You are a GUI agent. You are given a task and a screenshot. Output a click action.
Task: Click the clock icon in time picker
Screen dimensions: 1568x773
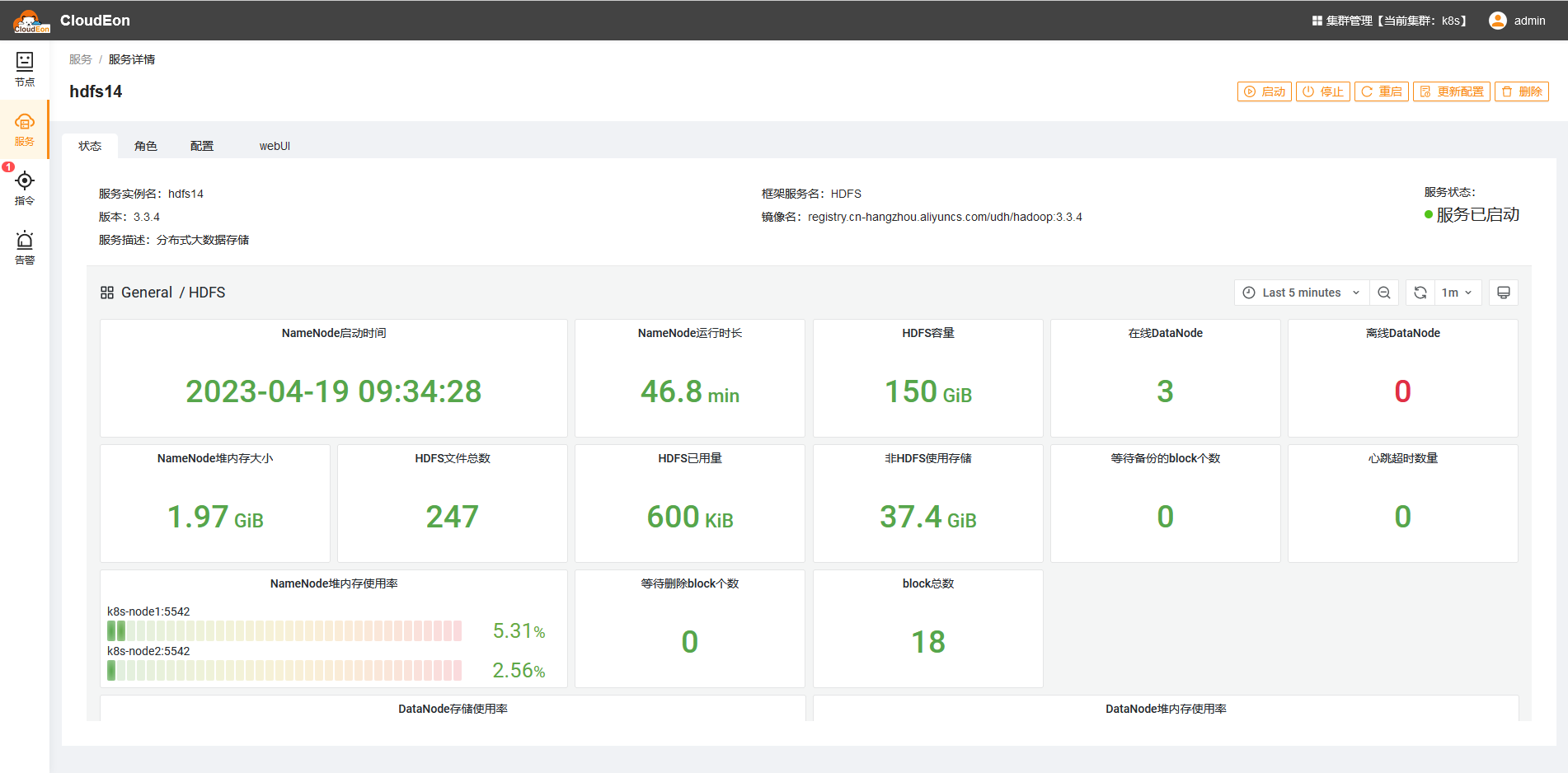[x=1249, y=293]
